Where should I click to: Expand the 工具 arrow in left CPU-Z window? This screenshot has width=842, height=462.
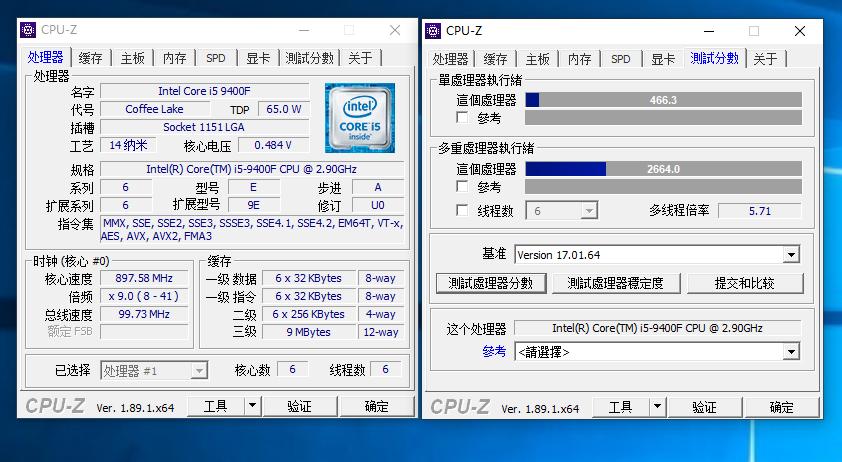[x=252, y=406]
